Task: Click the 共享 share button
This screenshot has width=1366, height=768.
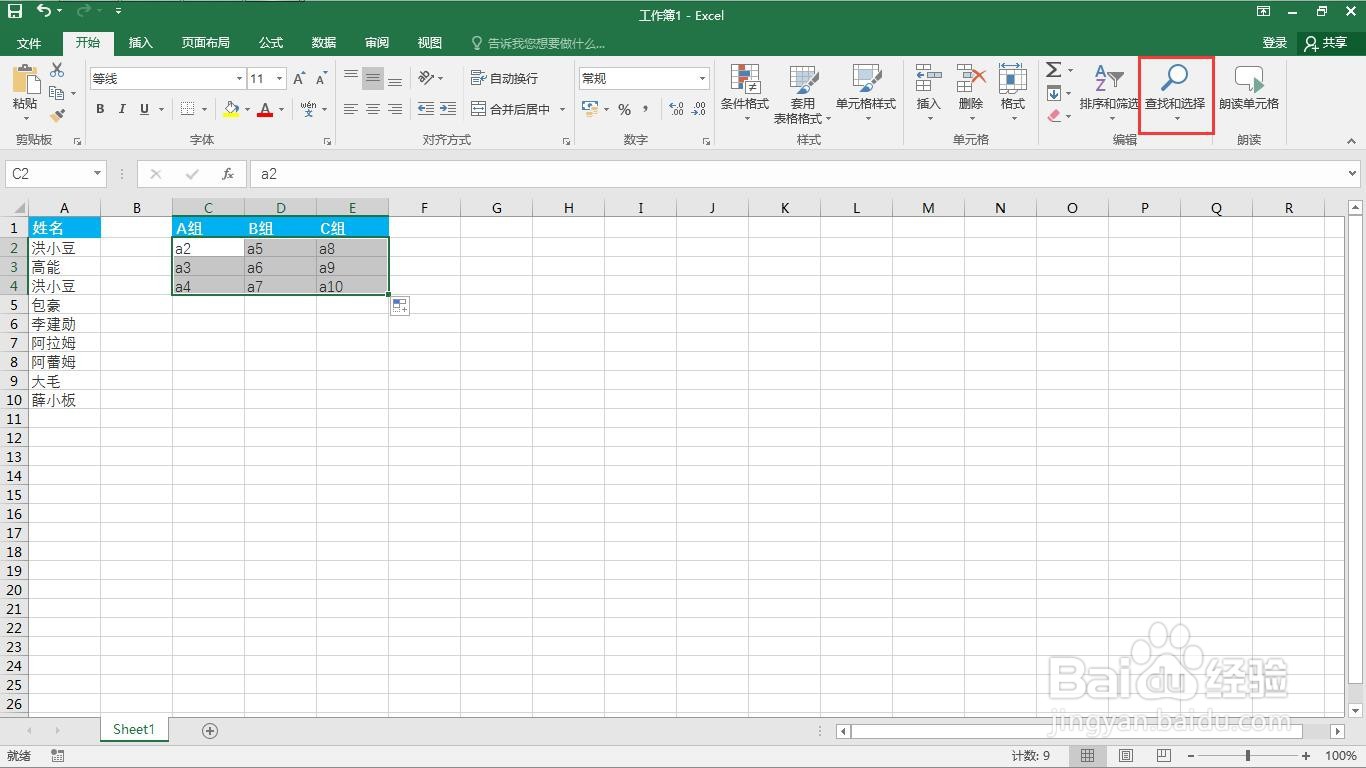Action: [1326, 43]
